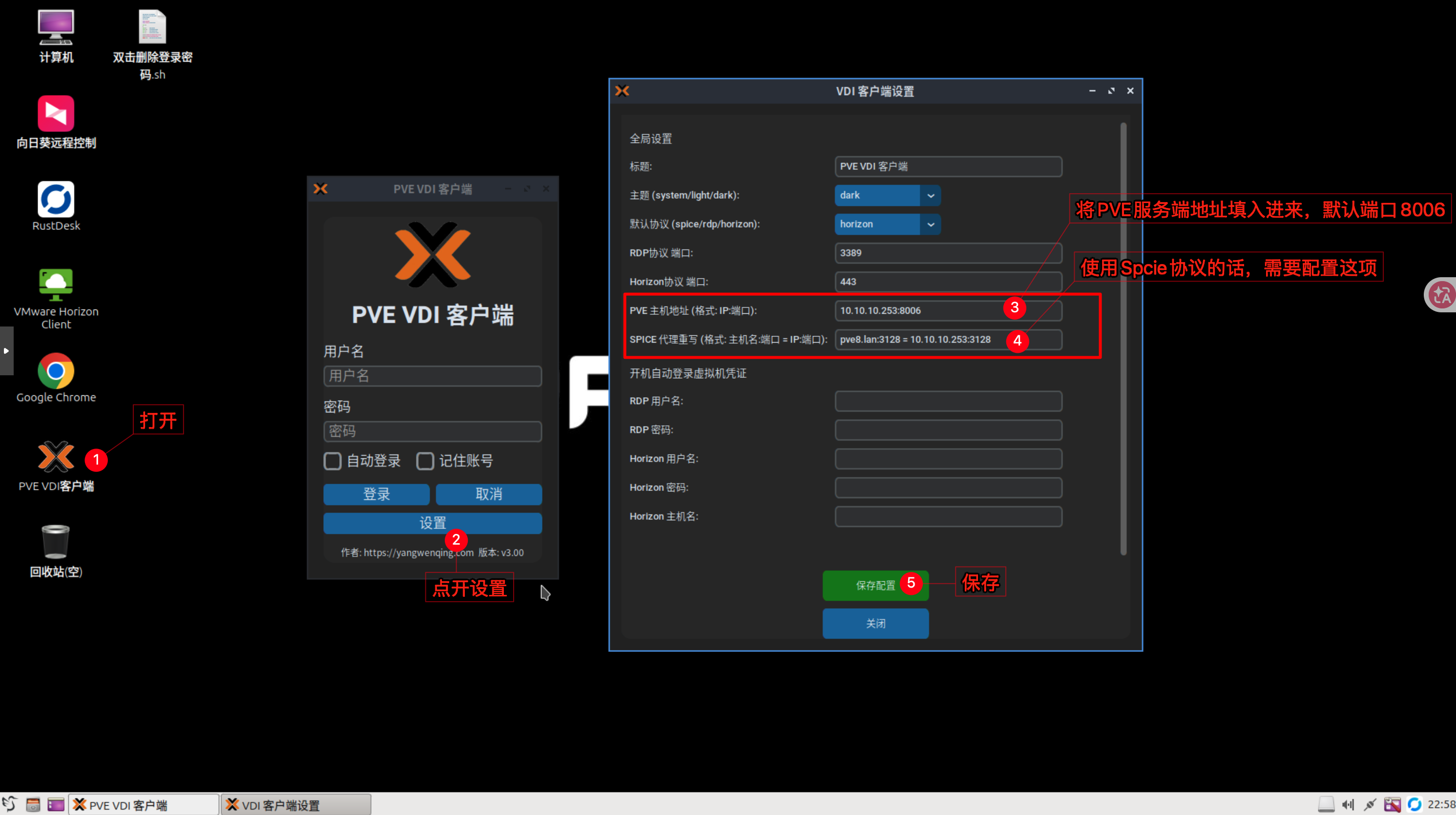Open 设置 from the login window
This screenshot has width=1456, height=815.
(x=433, y=523)
